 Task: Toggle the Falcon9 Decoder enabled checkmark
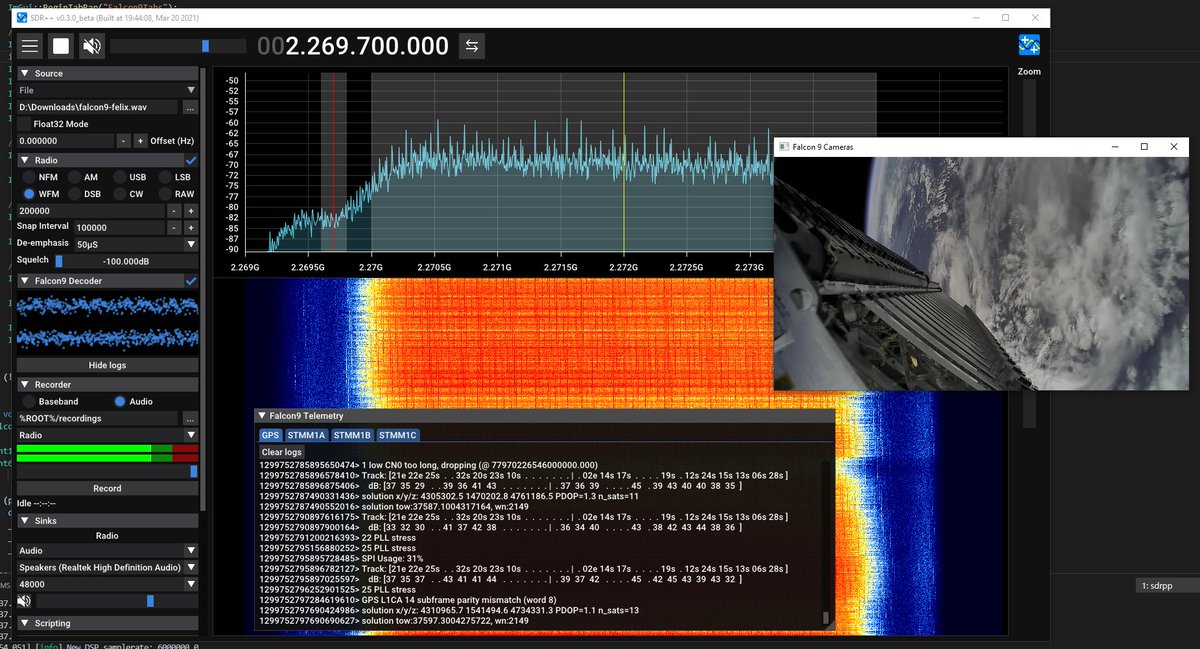pos(191,281)
